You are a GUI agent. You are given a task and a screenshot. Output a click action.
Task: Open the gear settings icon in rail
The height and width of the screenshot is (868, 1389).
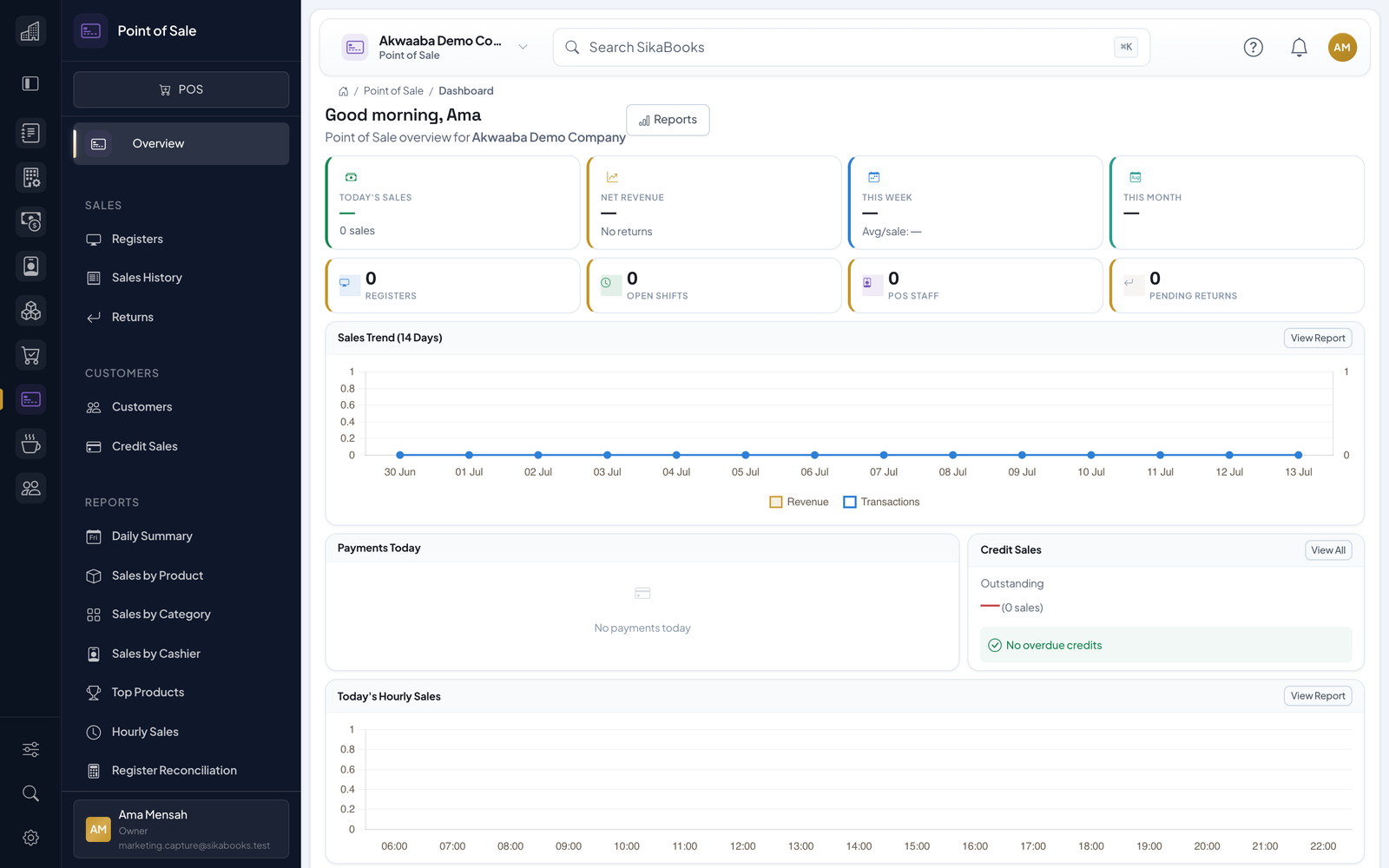30,838
